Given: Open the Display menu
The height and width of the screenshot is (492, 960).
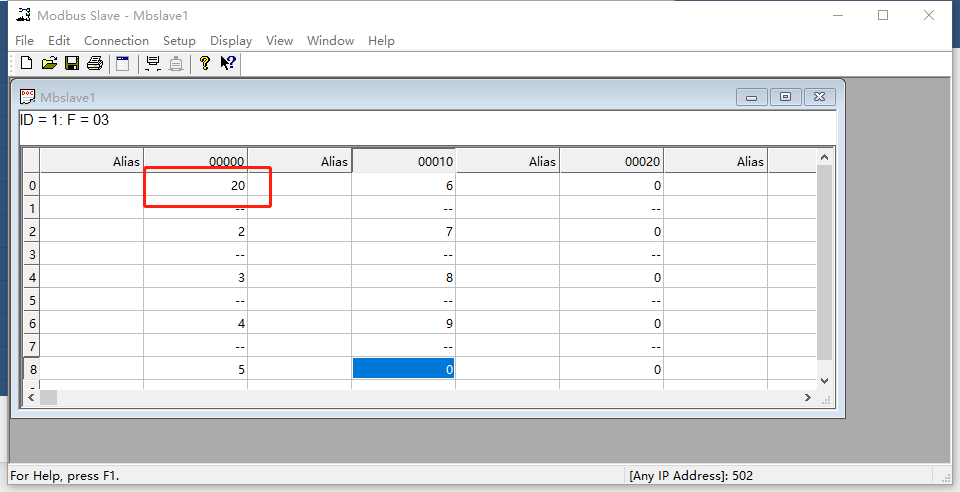Looking at the screenshot, I should pos(231,40).
